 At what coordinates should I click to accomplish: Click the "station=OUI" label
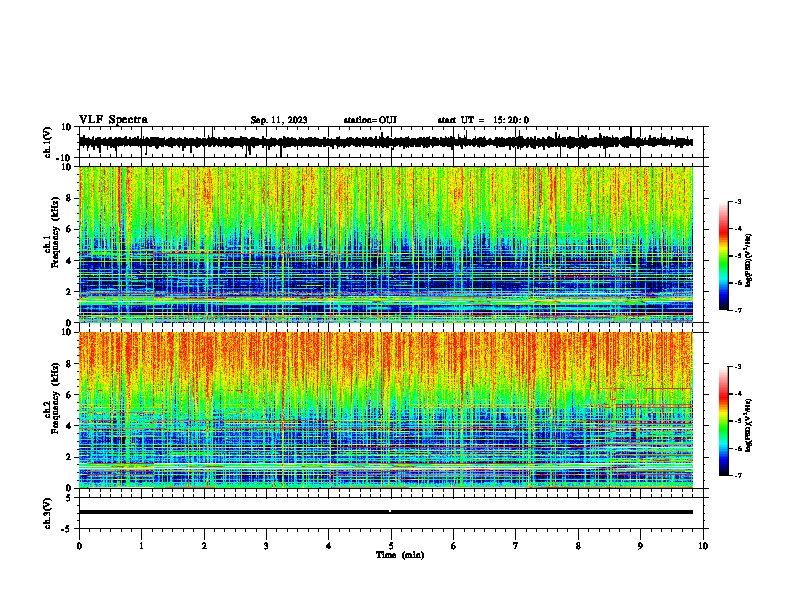point(370,120)
